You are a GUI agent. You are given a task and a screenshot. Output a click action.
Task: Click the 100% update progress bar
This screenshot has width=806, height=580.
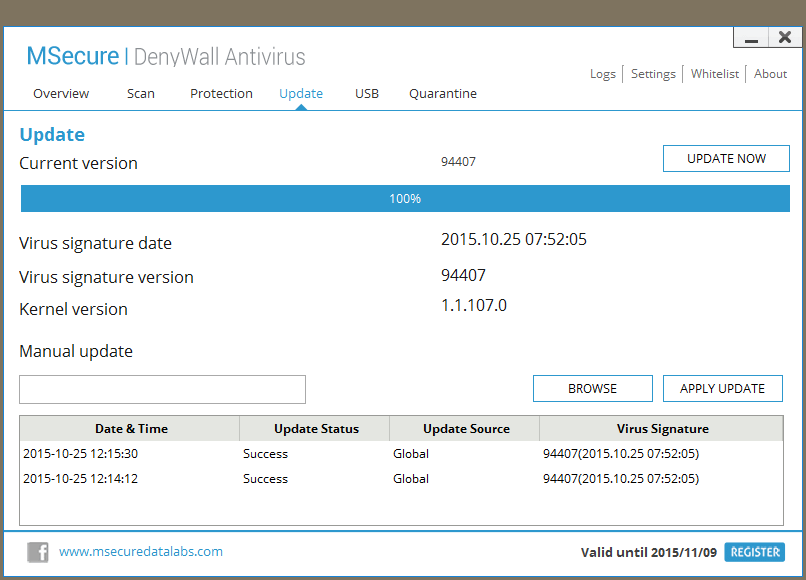pyautogui.click(x=405, y=198)
